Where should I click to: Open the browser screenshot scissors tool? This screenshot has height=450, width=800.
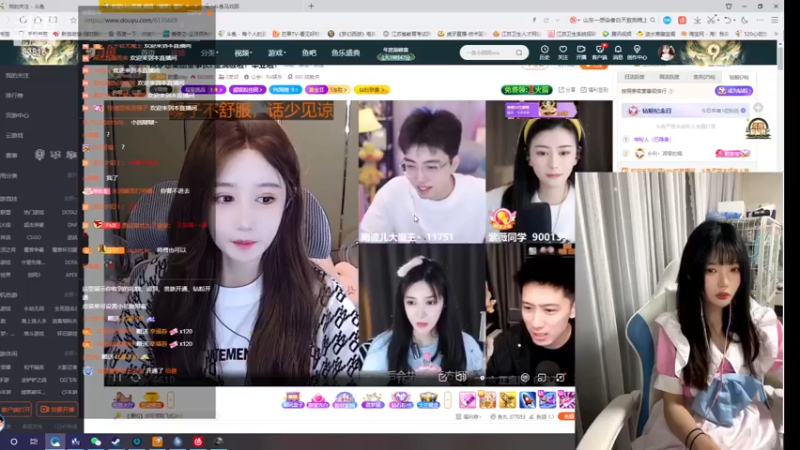point(712,20)
